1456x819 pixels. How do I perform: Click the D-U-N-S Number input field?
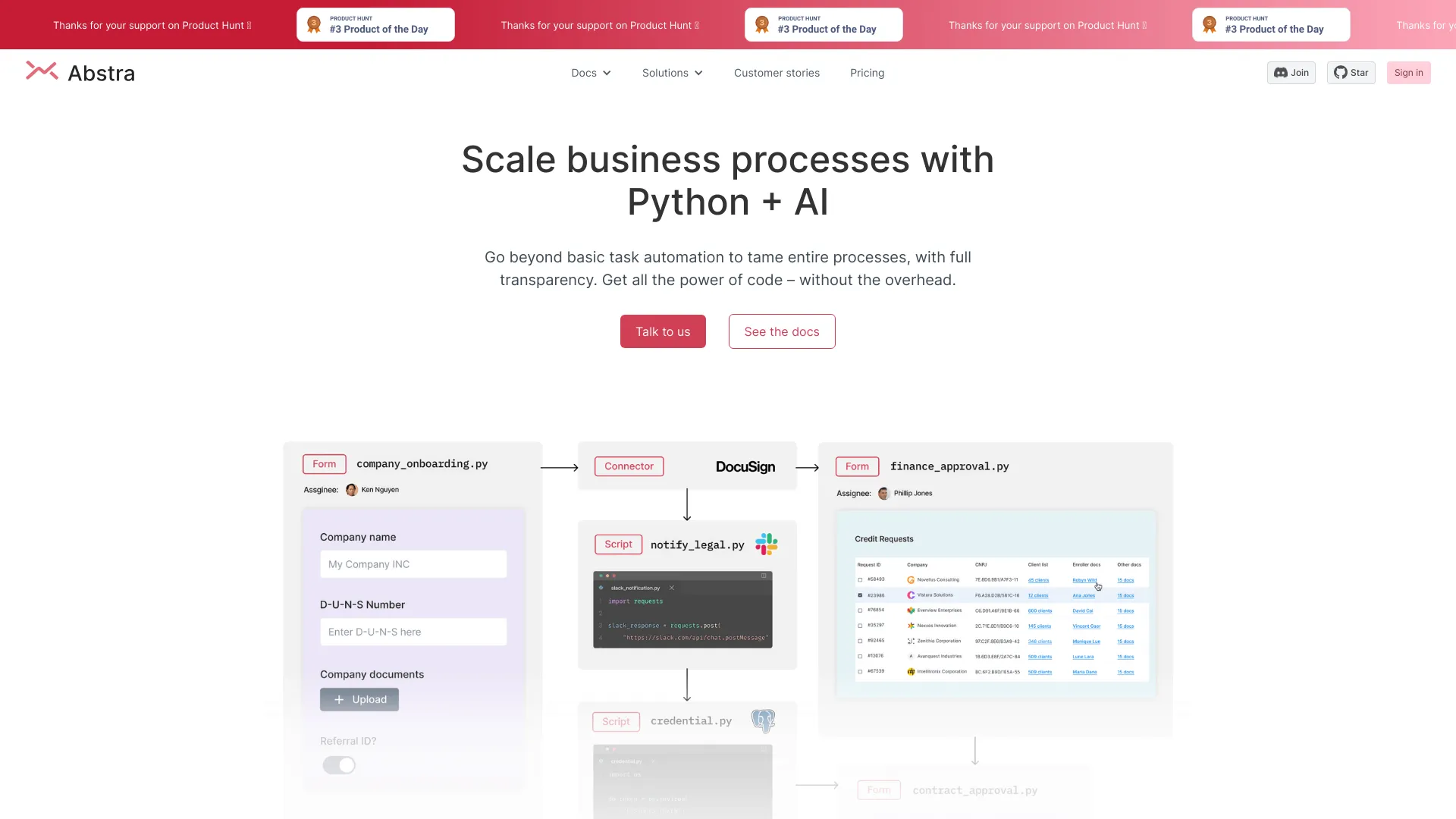click(x=413, y=631)
